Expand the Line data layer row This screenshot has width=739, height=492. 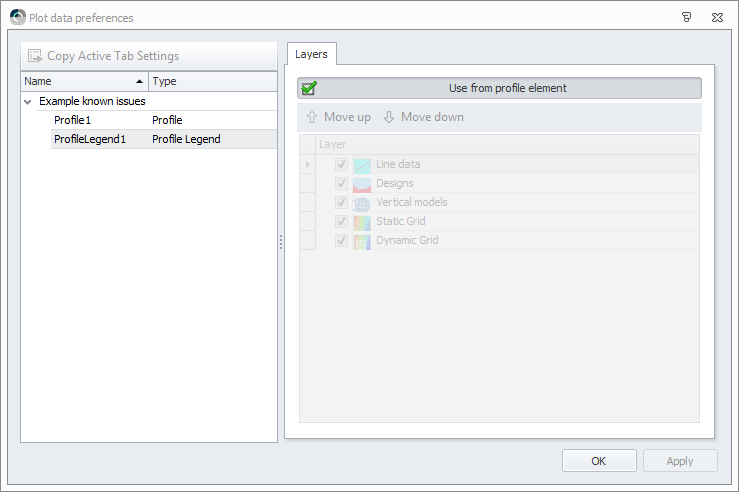click(308, 164)
